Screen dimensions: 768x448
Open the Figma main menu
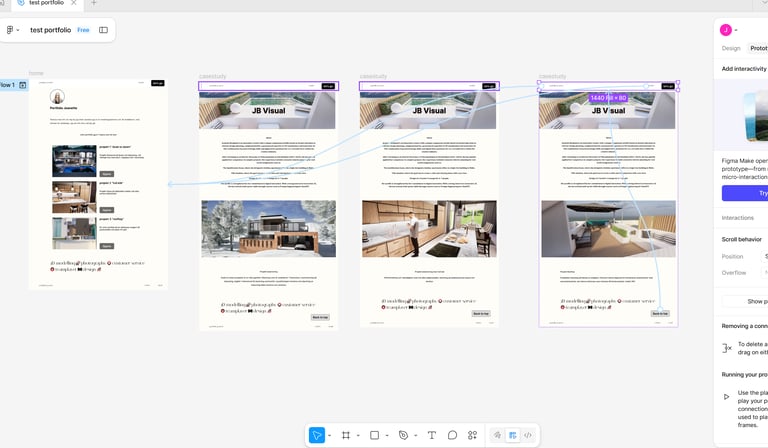coord(12,30)
